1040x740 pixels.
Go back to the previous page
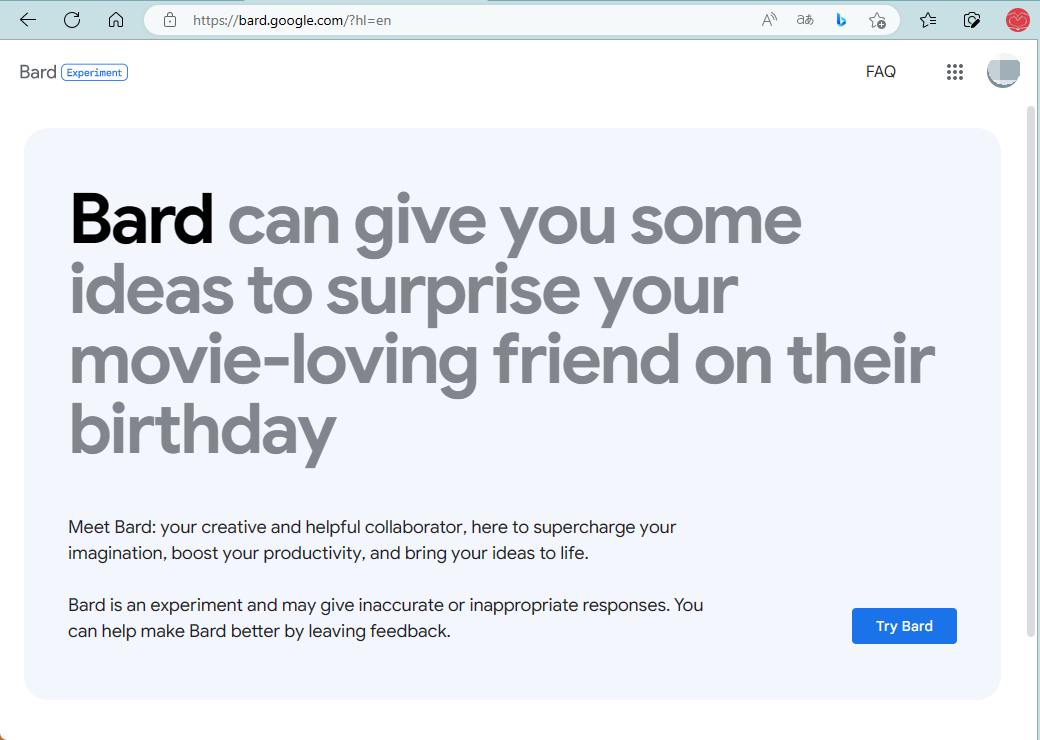click(x=27, y=20)
